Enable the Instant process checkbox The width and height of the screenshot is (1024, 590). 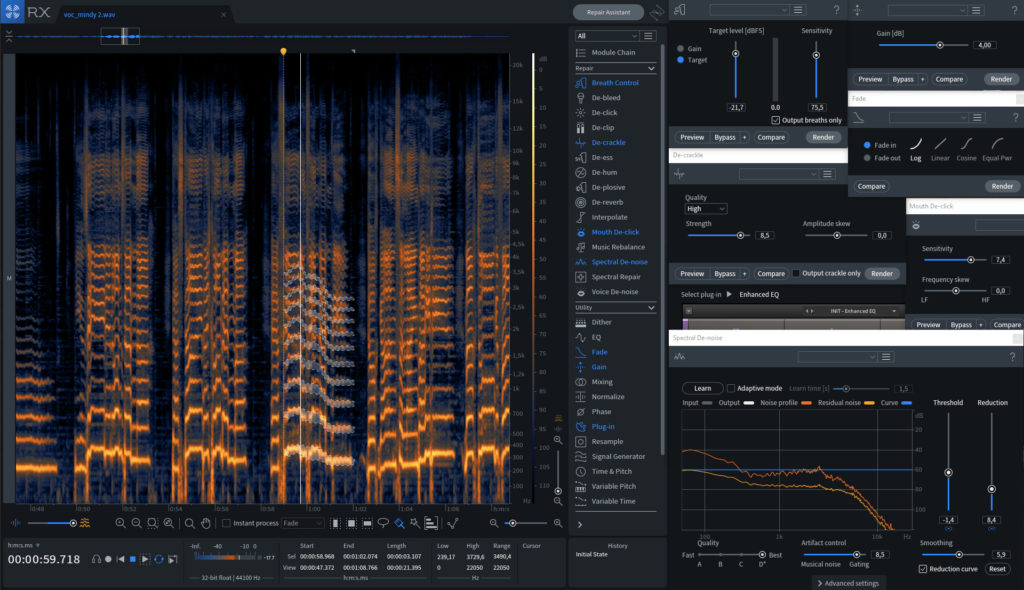pos(226,523)
